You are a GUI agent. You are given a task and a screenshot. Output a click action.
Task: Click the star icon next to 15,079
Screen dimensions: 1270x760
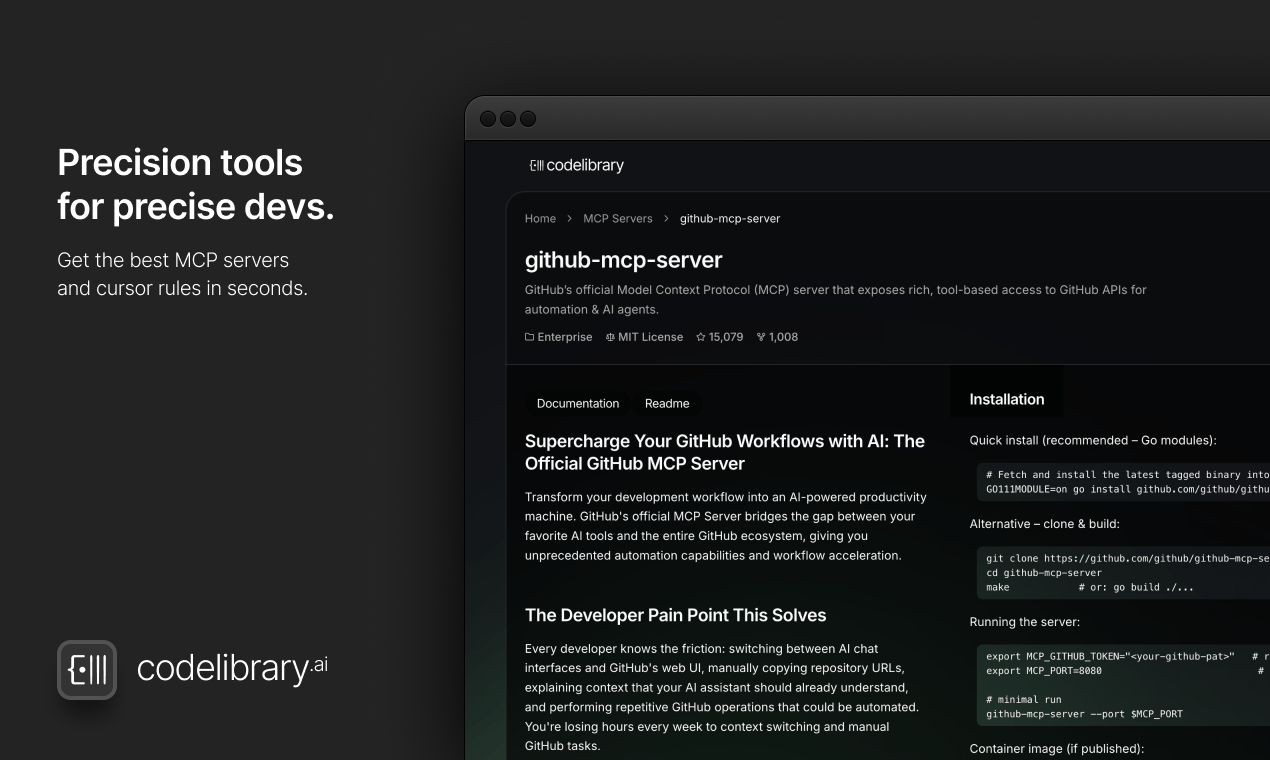click(x=701, y=337)
